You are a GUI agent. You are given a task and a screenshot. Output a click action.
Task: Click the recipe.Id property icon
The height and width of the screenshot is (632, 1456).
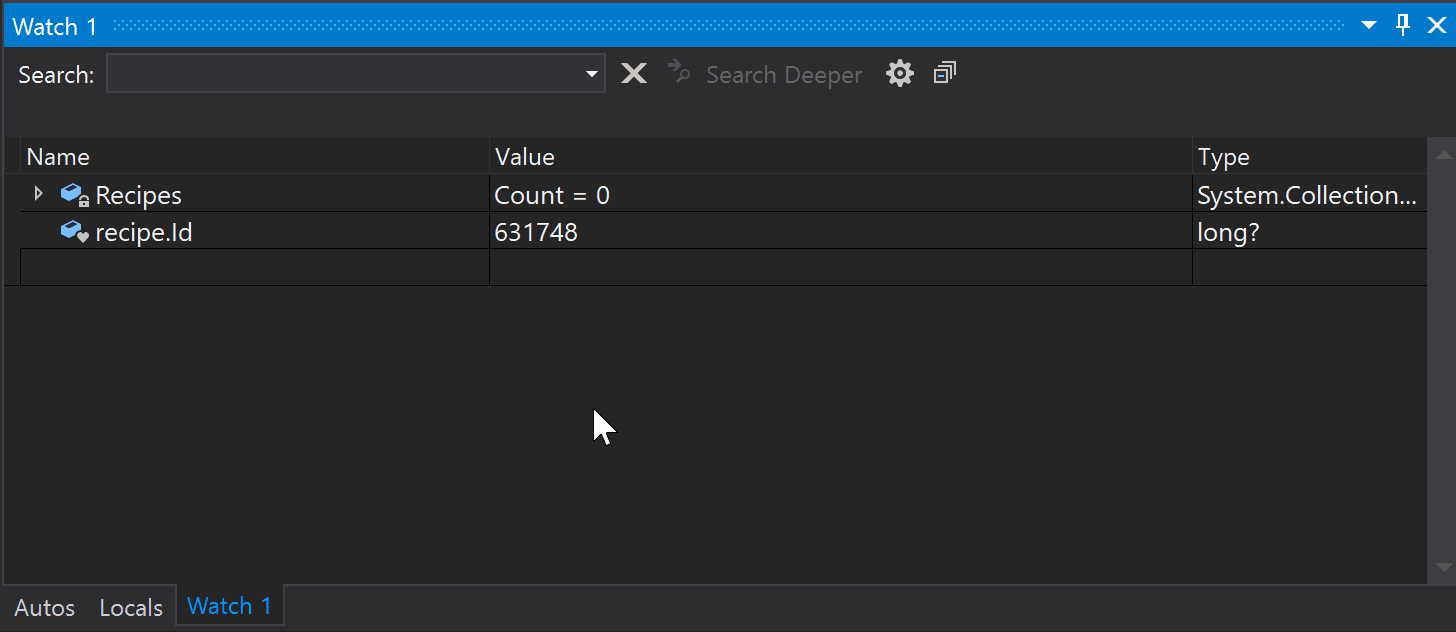[75, 232]
